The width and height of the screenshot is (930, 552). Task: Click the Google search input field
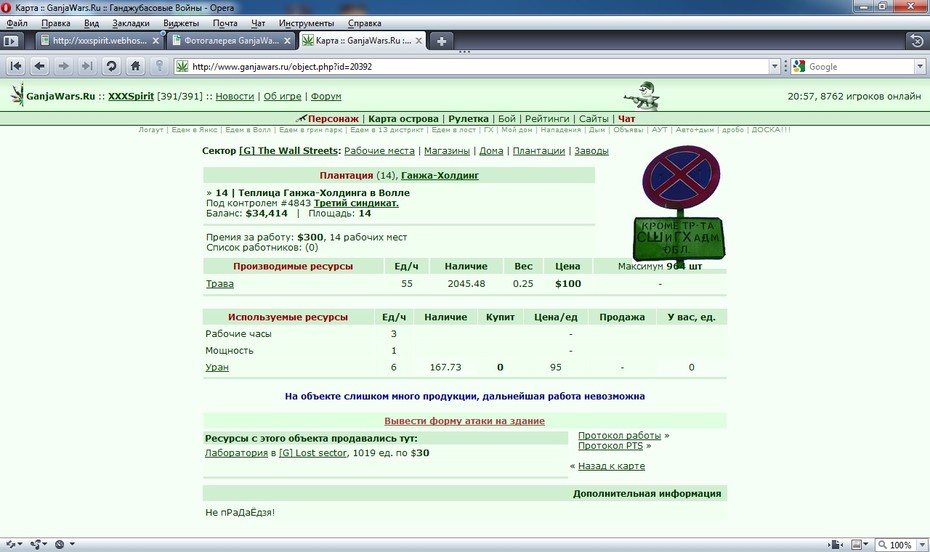861,66
